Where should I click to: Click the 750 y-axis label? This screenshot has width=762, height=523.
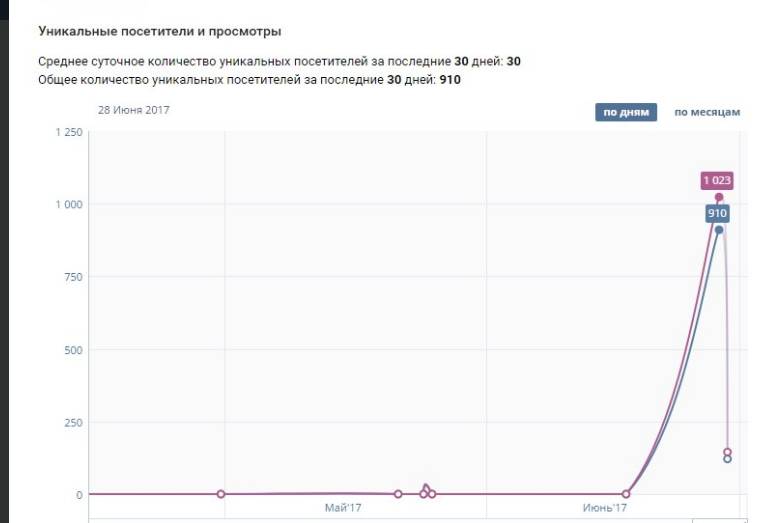point(72,277)
